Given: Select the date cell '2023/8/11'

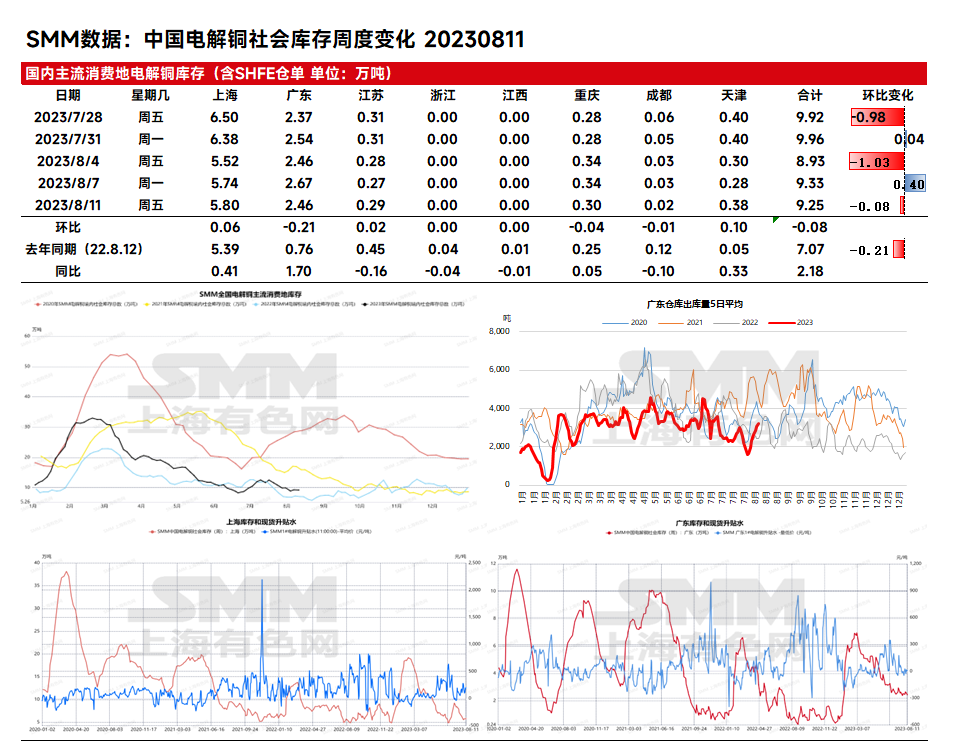Looking at the screenshot, I should 68,205.
